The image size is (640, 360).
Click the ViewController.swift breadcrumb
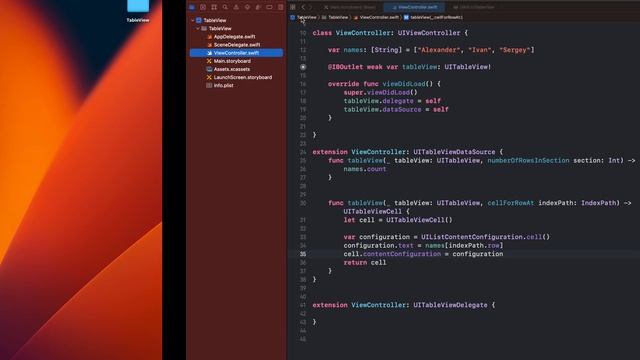coord(376,17)
